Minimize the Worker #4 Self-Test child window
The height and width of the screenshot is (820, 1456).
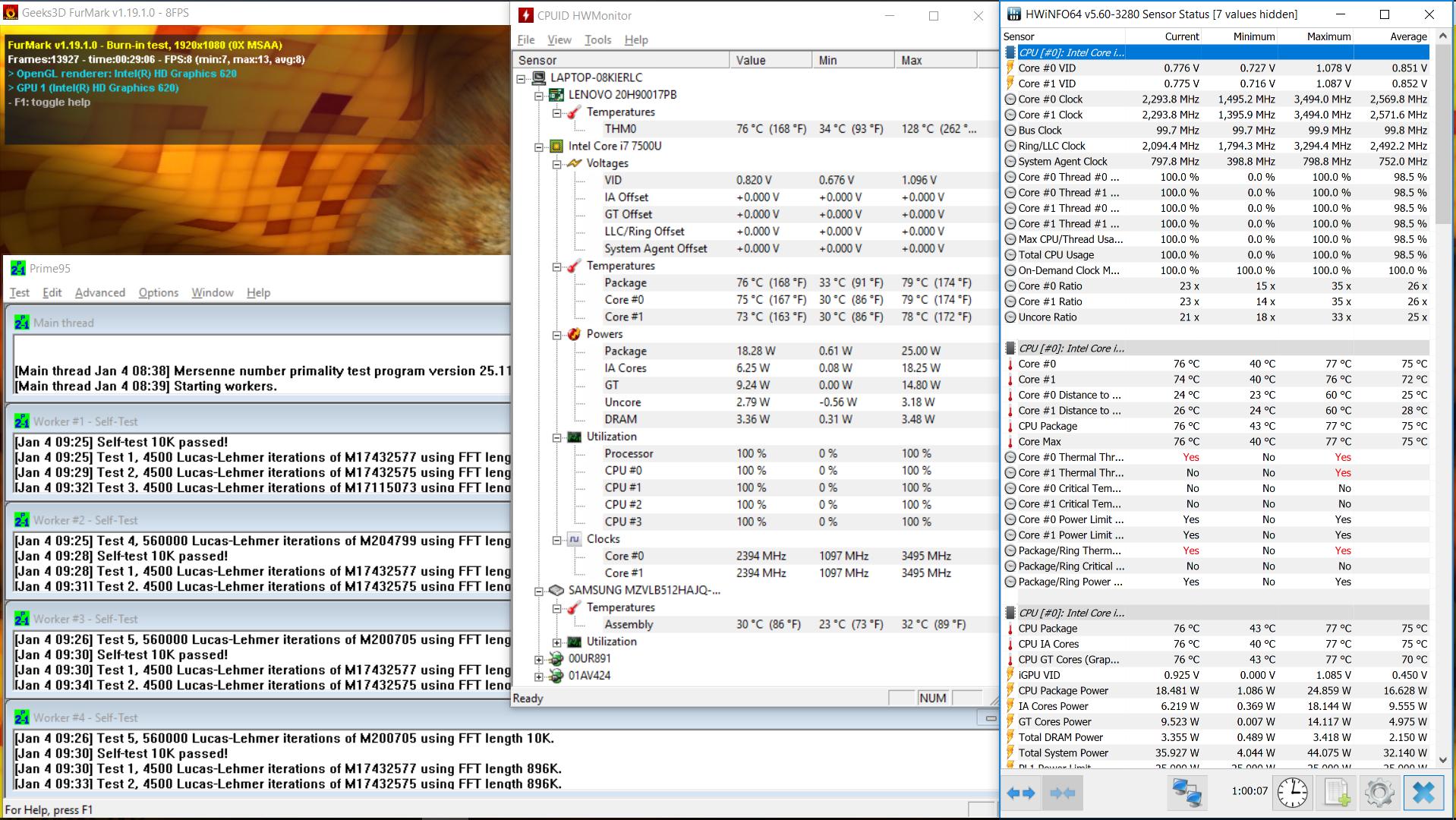[990, 717]
